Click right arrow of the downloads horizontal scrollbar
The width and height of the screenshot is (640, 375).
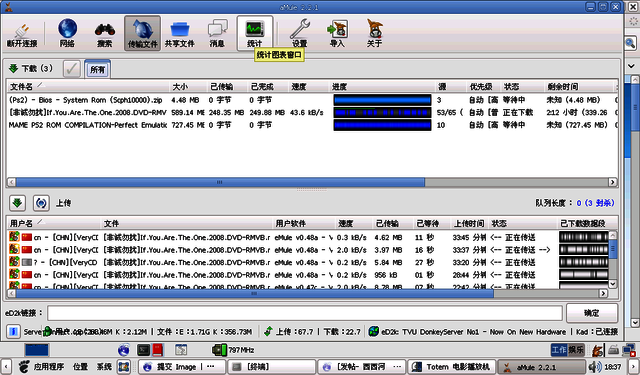612,182
